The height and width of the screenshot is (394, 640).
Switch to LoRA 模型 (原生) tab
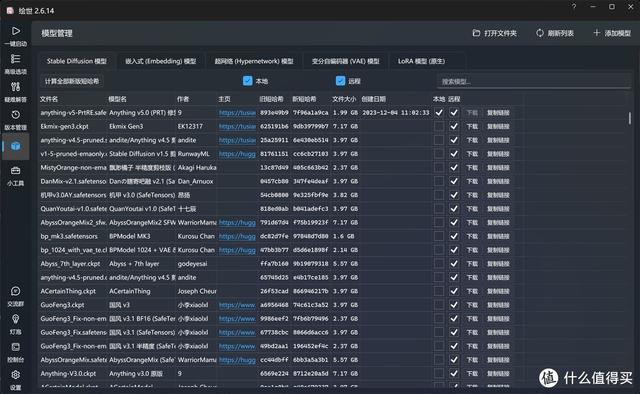click(x=422, y=61)
